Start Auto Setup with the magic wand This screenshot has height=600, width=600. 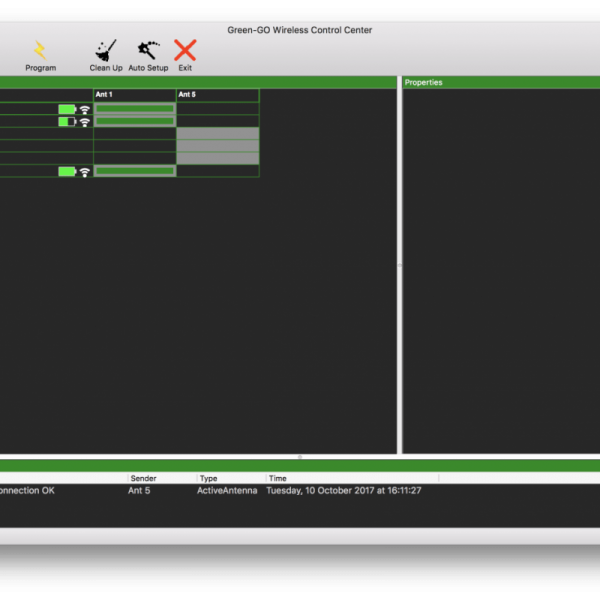click(x=148, y=50)
